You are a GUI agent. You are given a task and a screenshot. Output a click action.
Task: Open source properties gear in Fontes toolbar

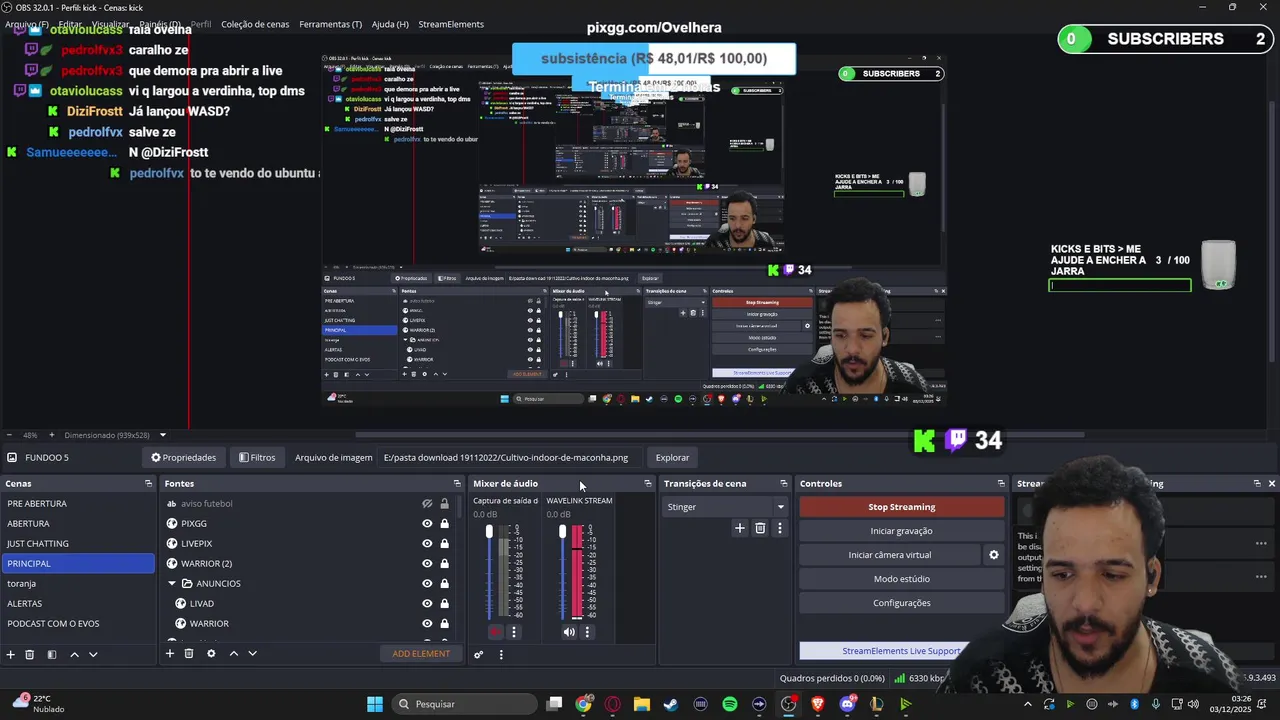click(x=211, y=653)
